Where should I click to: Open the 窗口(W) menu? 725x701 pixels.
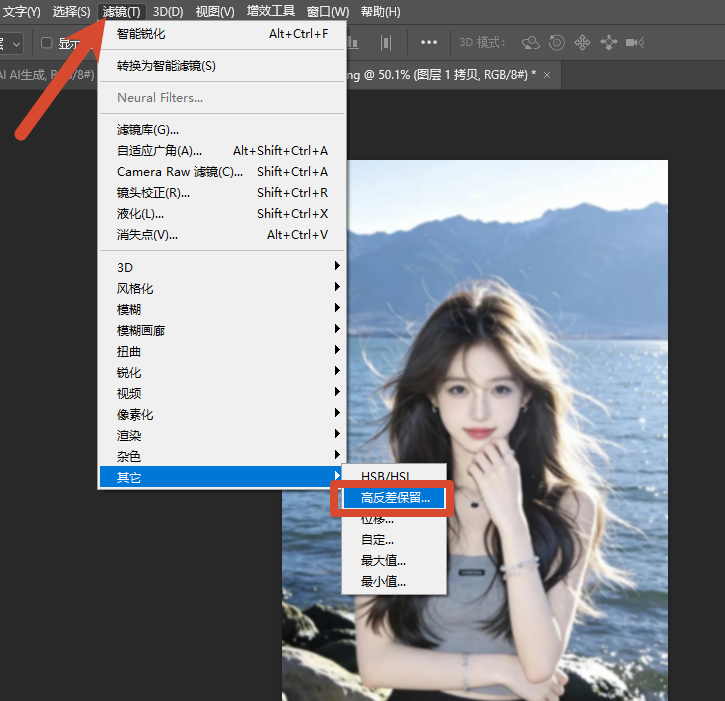327,12
